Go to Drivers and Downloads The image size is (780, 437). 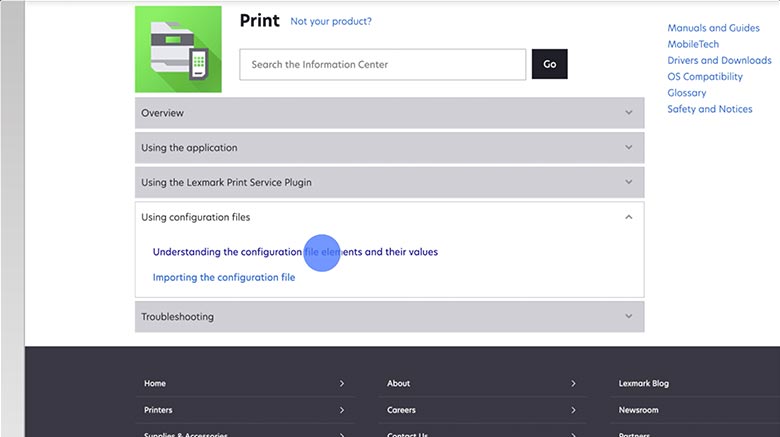719,61
